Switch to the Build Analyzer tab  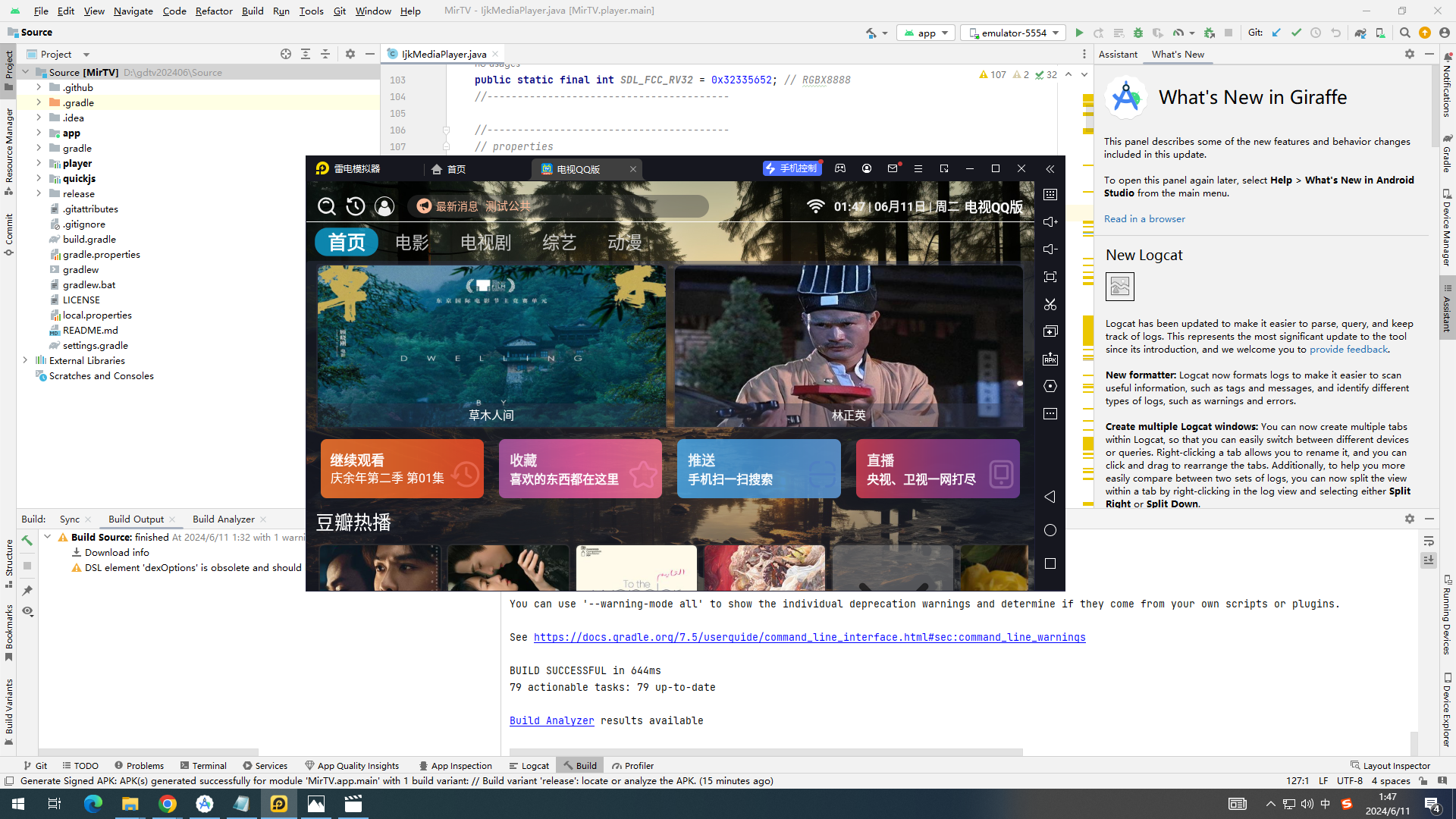(x=223, y=519)
